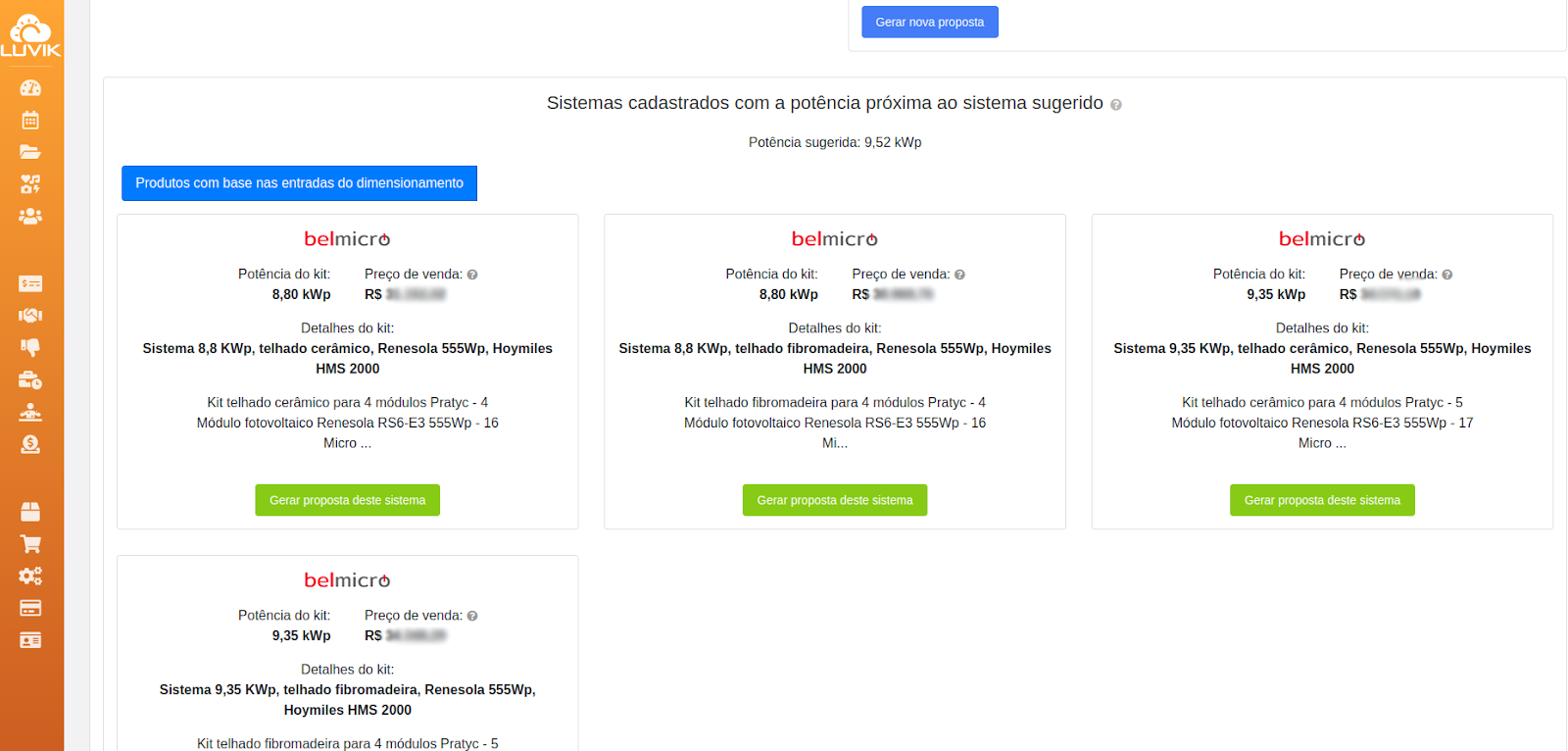Screen dimensions: 1568x751
Task: Click help icon next to Preço de venda, cerâmico 8,80 kWp card
Action: [x=472, y=275]
